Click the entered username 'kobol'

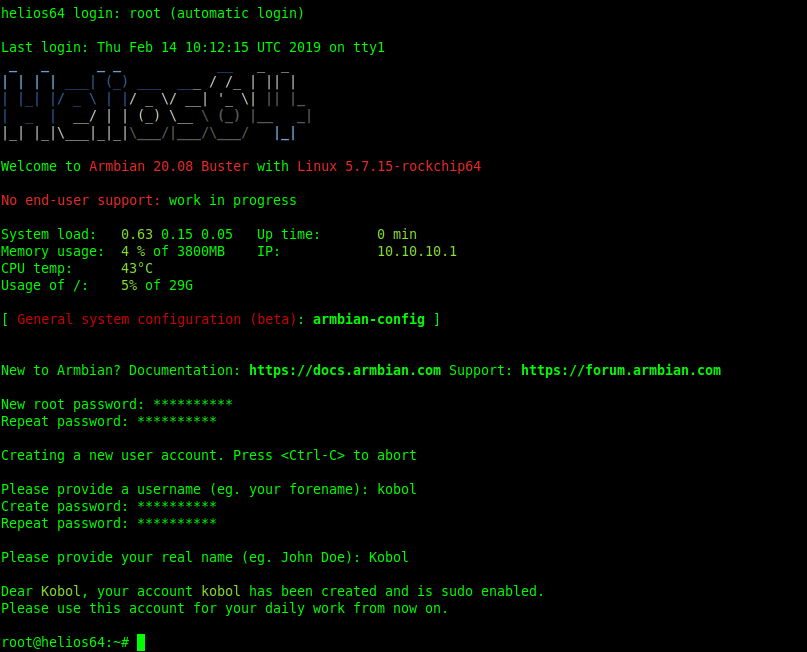pyautogui.click(x=397, y=489)
